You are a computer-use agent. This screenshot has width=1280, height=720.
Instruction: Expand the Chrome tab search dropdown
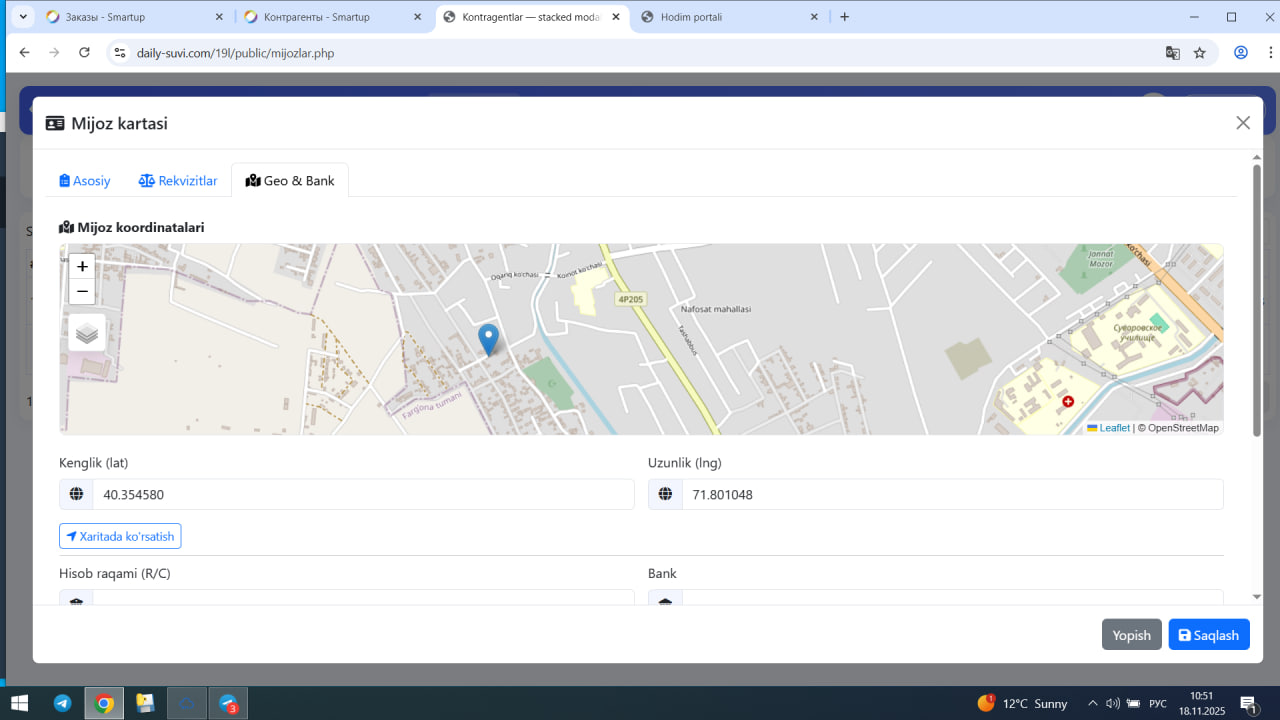coord(23,17)
